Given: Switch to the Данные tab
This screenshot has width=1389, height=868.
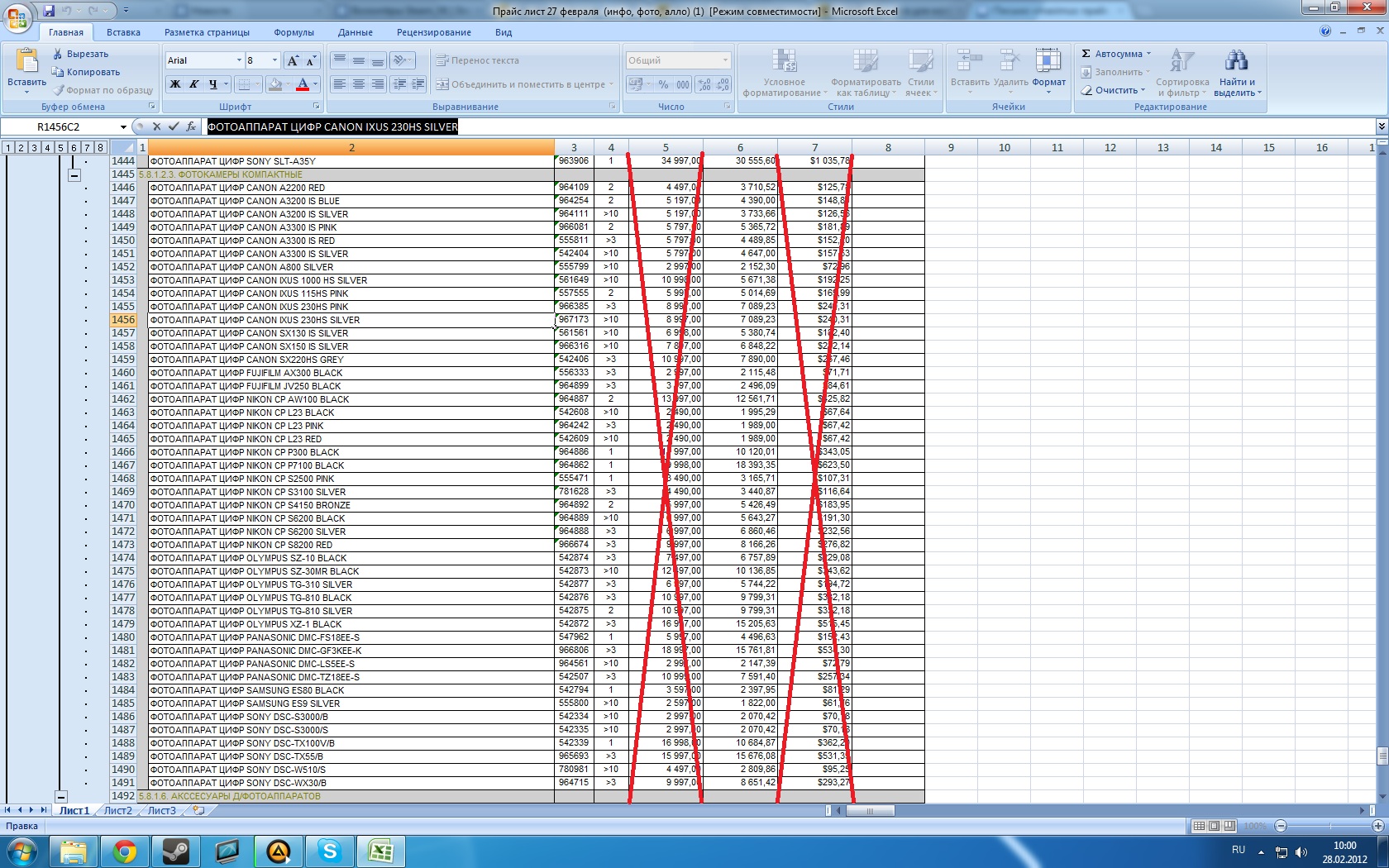Looking at the screenshot, I should tap(355, 32).
